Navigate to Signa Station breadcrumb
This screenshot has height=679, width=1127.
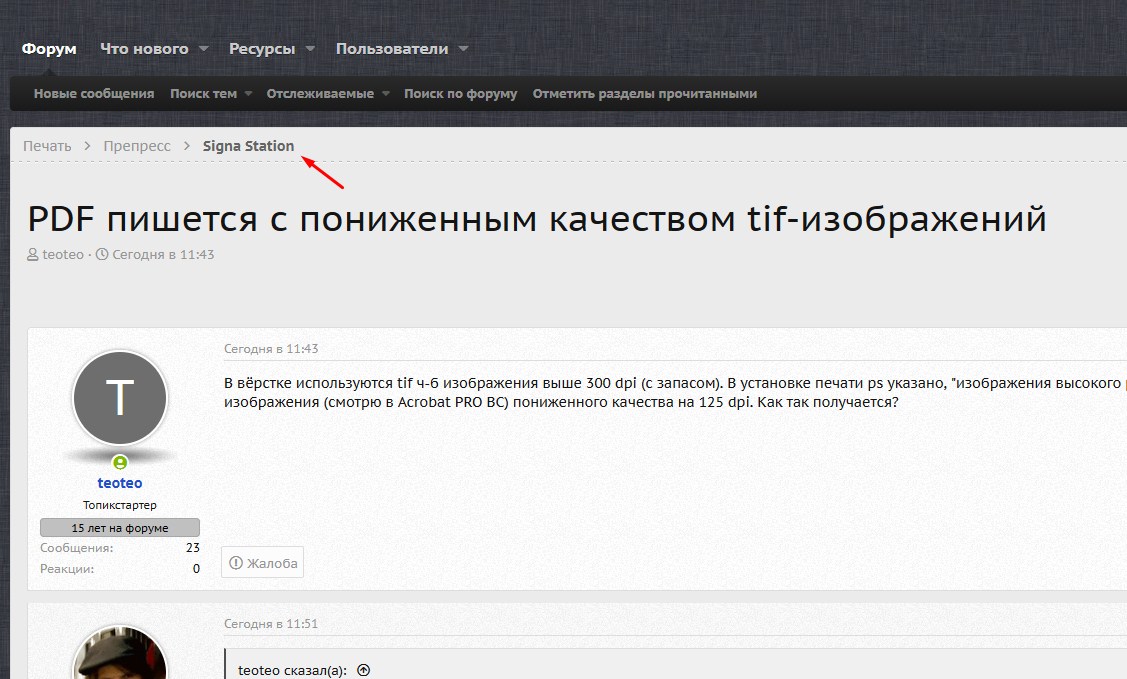coord(248,146)
